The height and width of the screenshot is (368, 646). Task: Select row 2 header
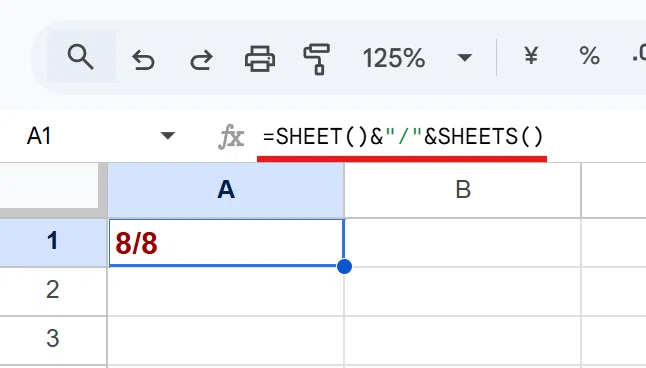[x=53, y=291]
